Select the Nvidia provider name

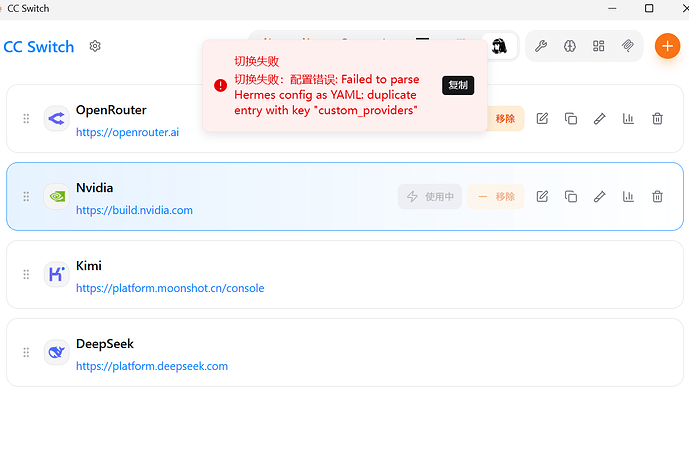(x=94, y=188)
